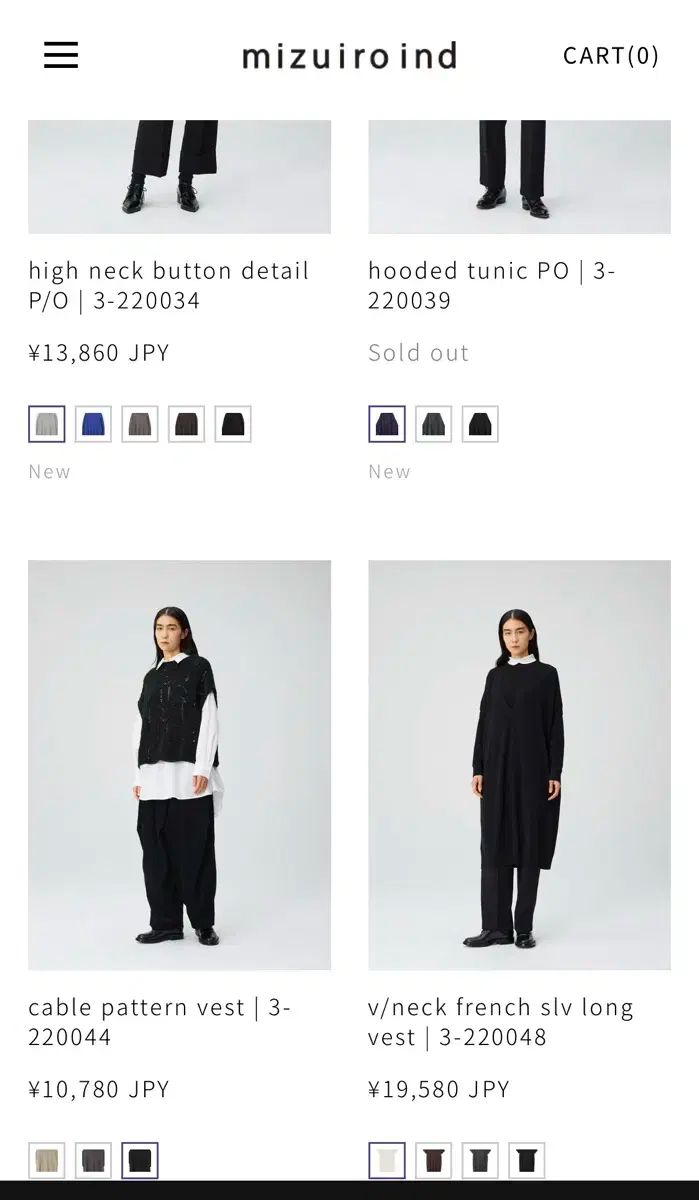Select blue swatch for high neck button P/O
The height and width of the screenshot is (1200, 699).
click(93, 424)
